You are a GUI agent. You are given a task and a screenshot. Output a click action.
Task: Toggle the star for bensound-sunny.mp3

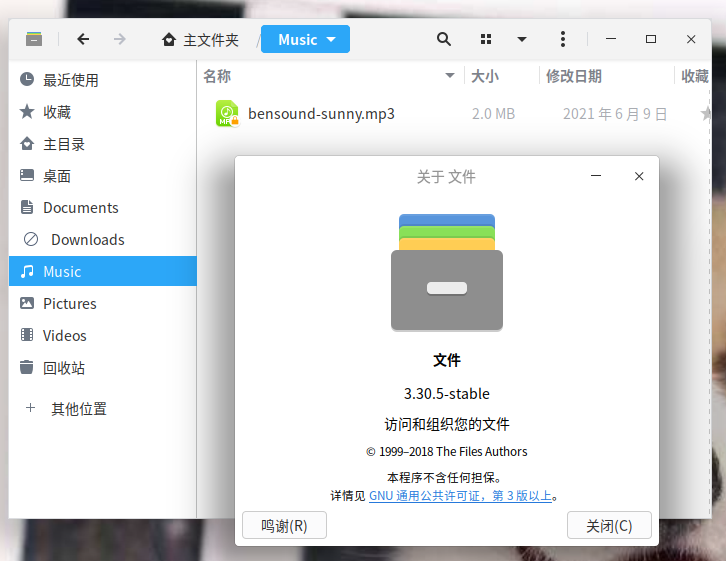[x=706, y=113]
